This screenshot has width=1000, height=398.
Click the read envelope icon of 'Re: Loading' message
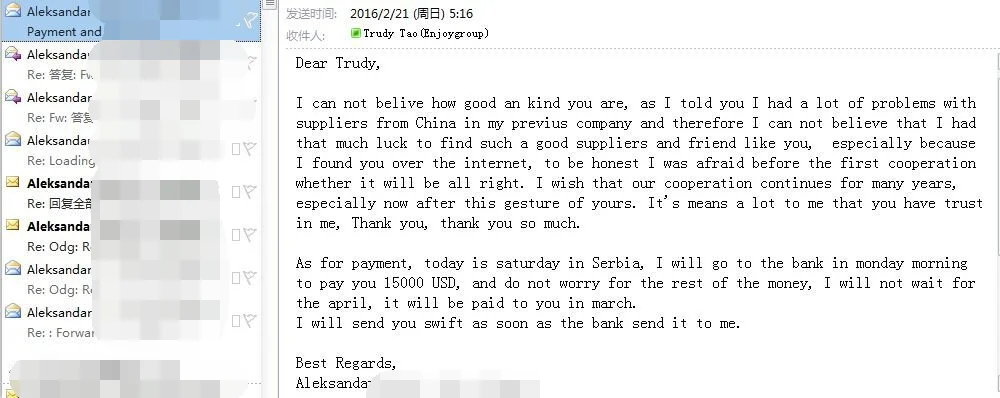point(13,139)
